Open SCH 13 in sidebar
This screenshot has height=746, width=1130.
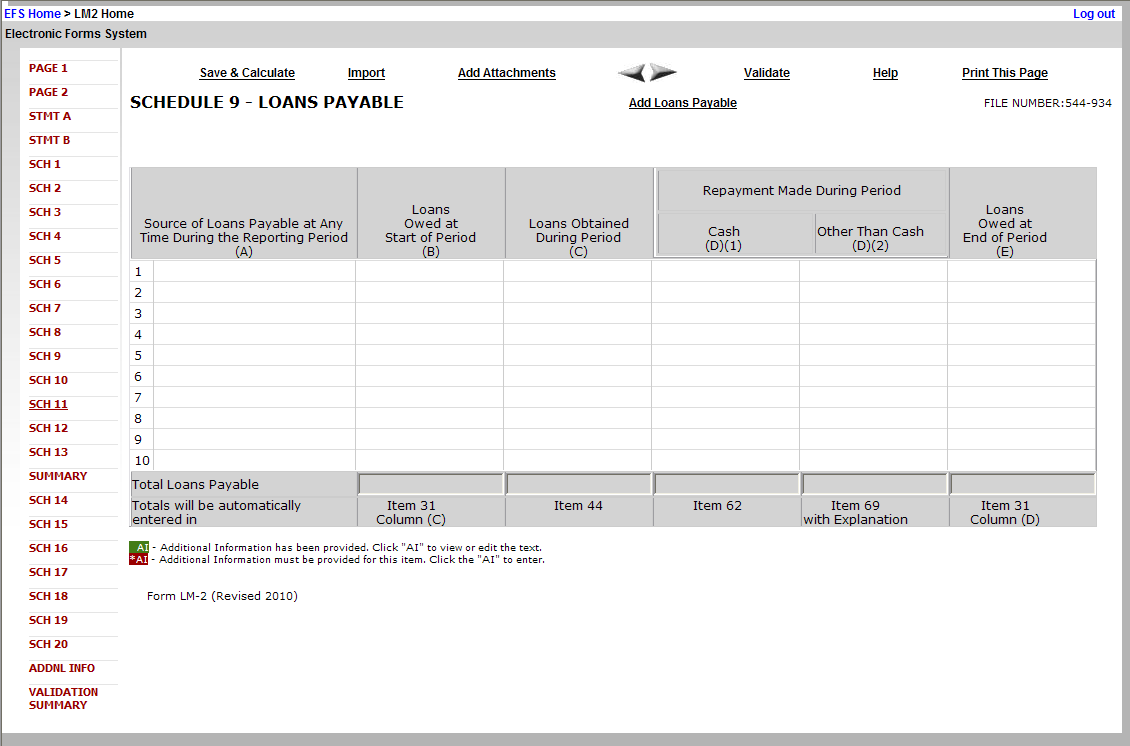tap(48, 452)
